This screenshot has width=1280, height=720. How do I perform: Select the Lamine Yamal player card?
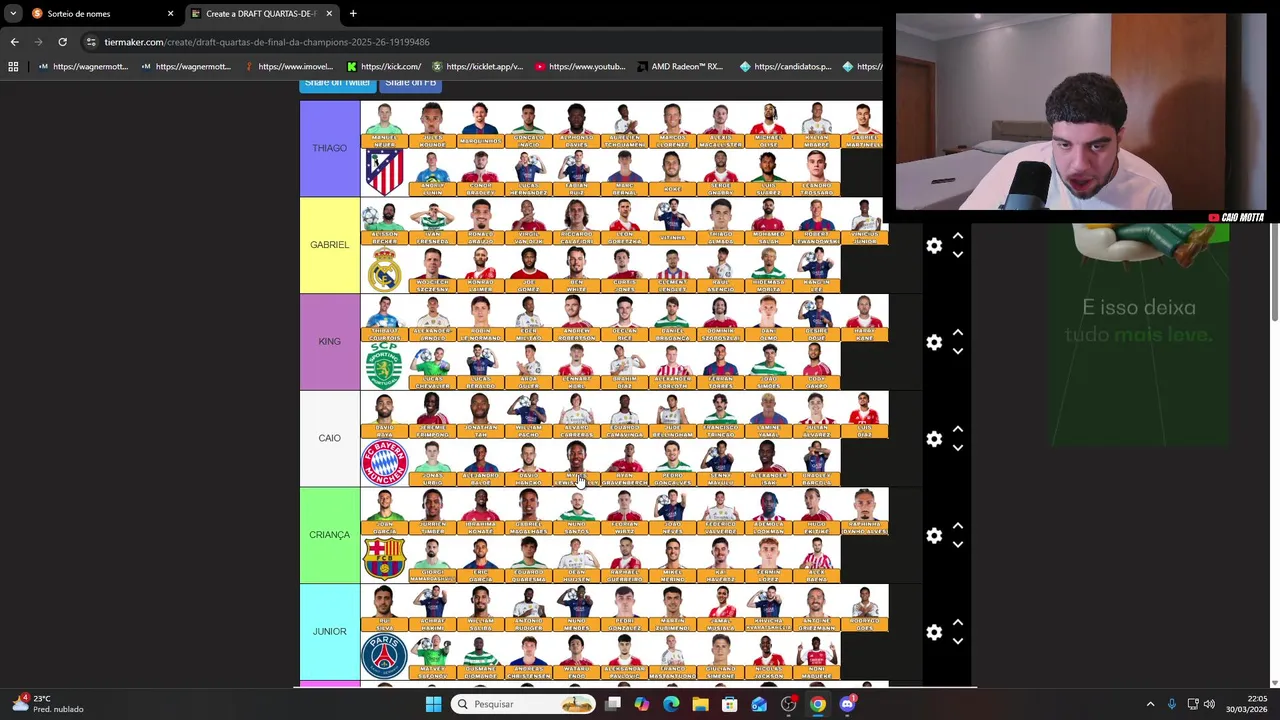point(768,414)
